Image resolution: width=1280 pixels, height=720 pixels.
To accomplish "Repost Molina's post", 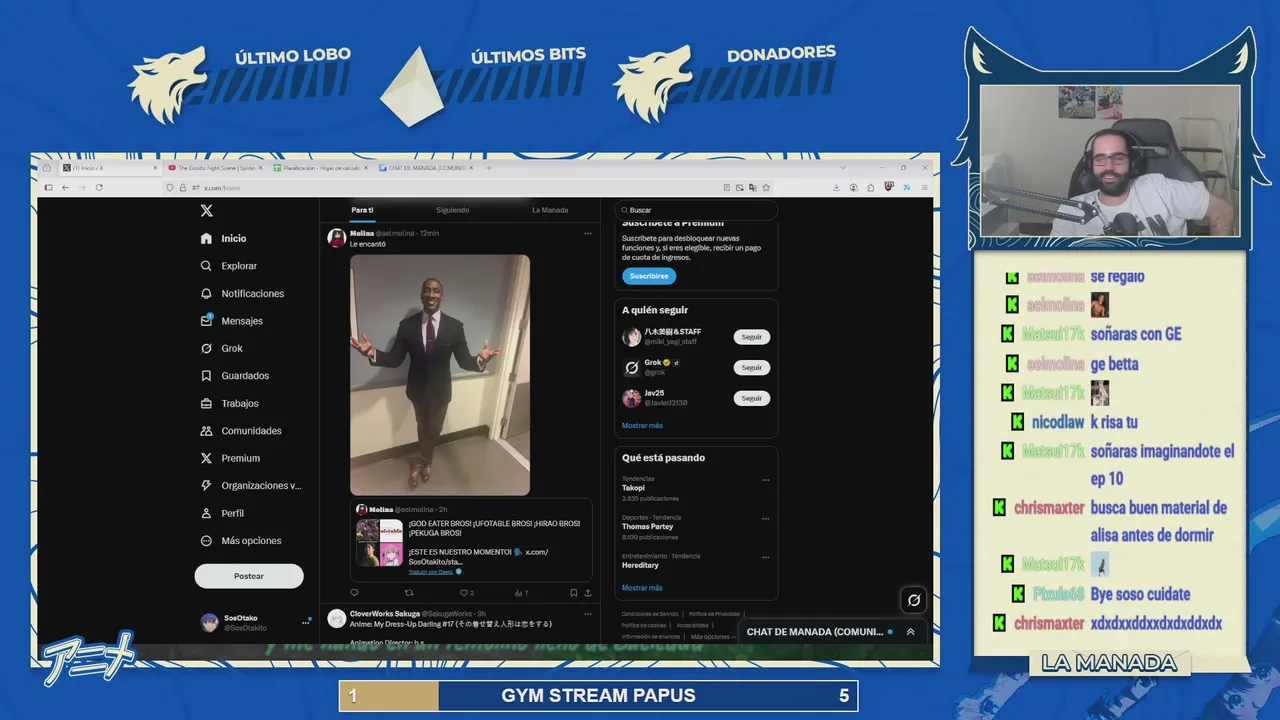I will pos(409,593).
